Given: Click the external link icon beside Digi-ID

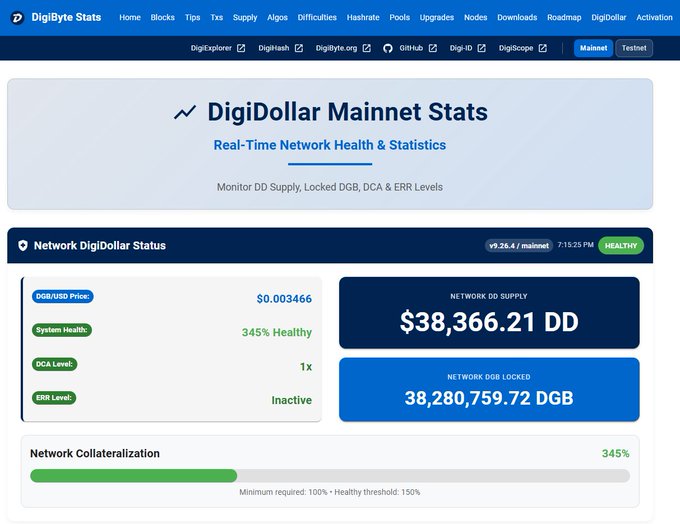Looking at the screenshot, I should click(481, 48).
